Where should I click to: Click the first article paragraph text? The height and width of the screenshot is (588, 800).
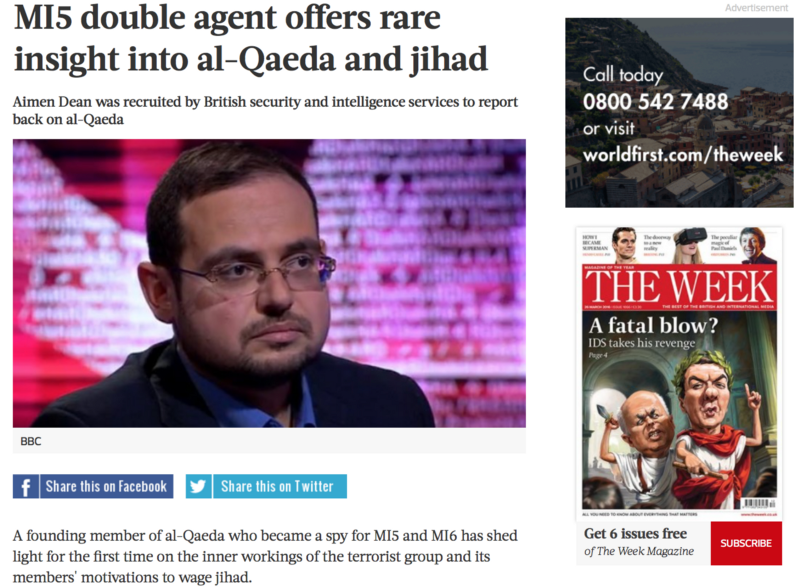click(265, 556)
